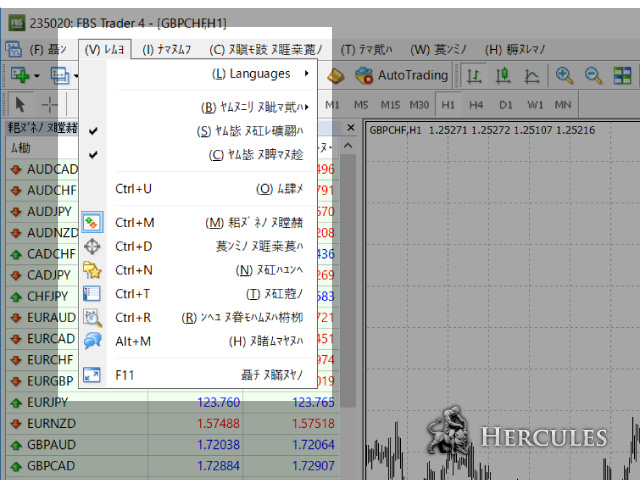This screenshot has width=640, height=480.
Task: Toggle the AutoTrading button
Action: (401, 76)
